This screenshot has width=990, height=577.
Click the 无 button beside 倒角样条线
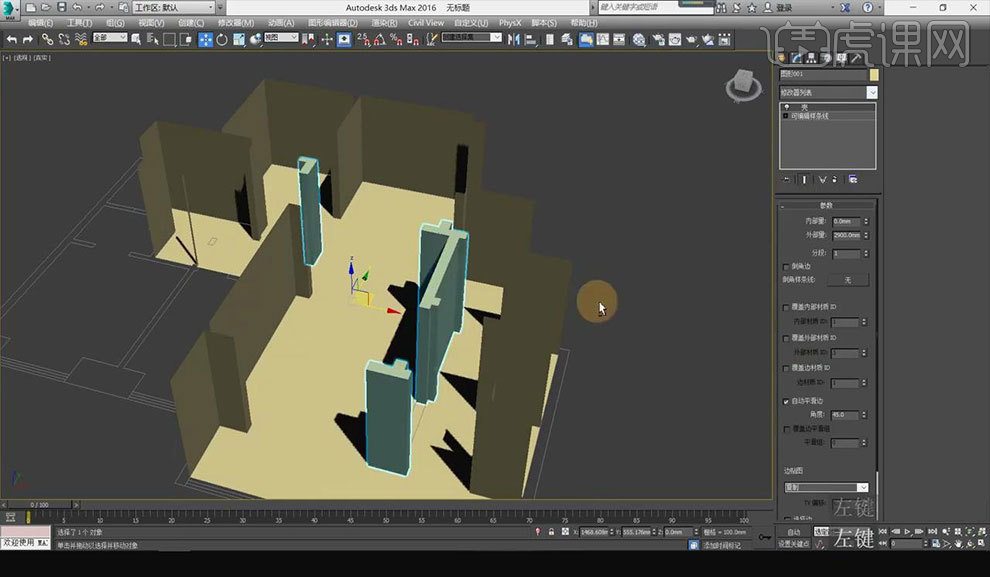tap(847, 280)
